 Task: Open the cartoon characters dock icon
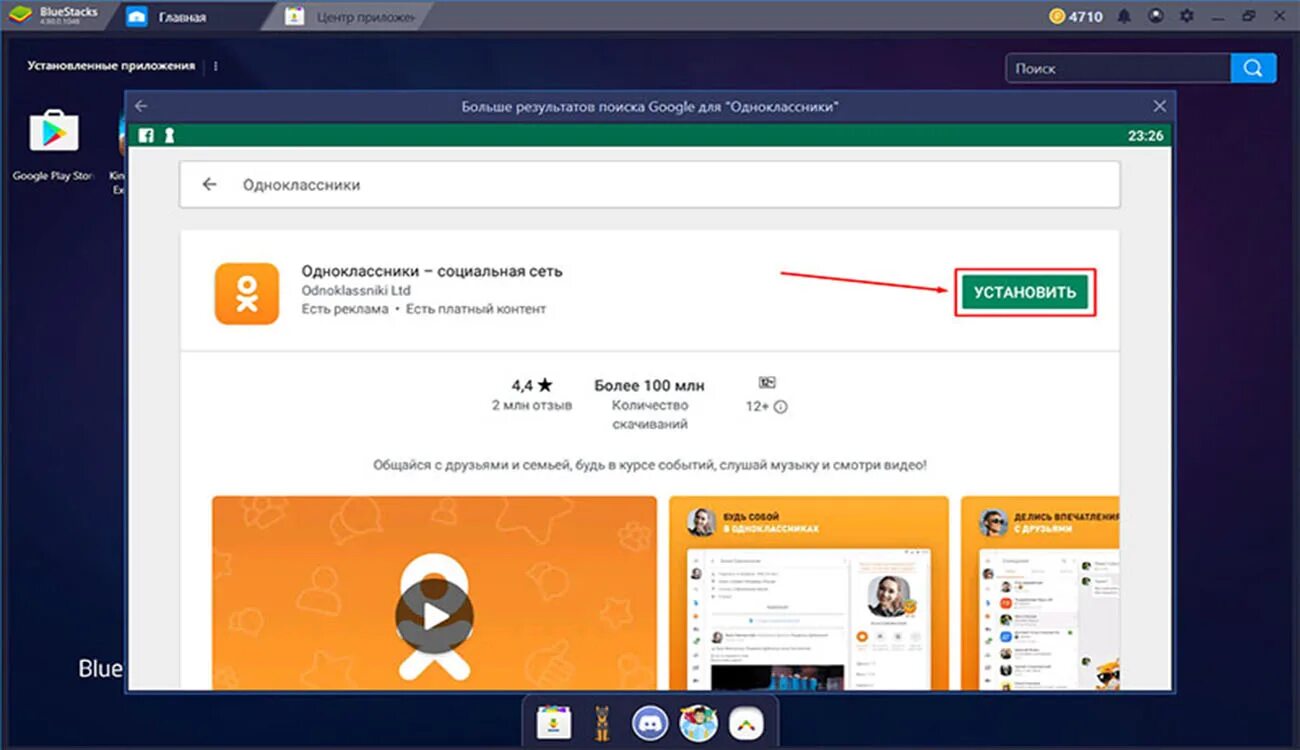pos(698,722)
